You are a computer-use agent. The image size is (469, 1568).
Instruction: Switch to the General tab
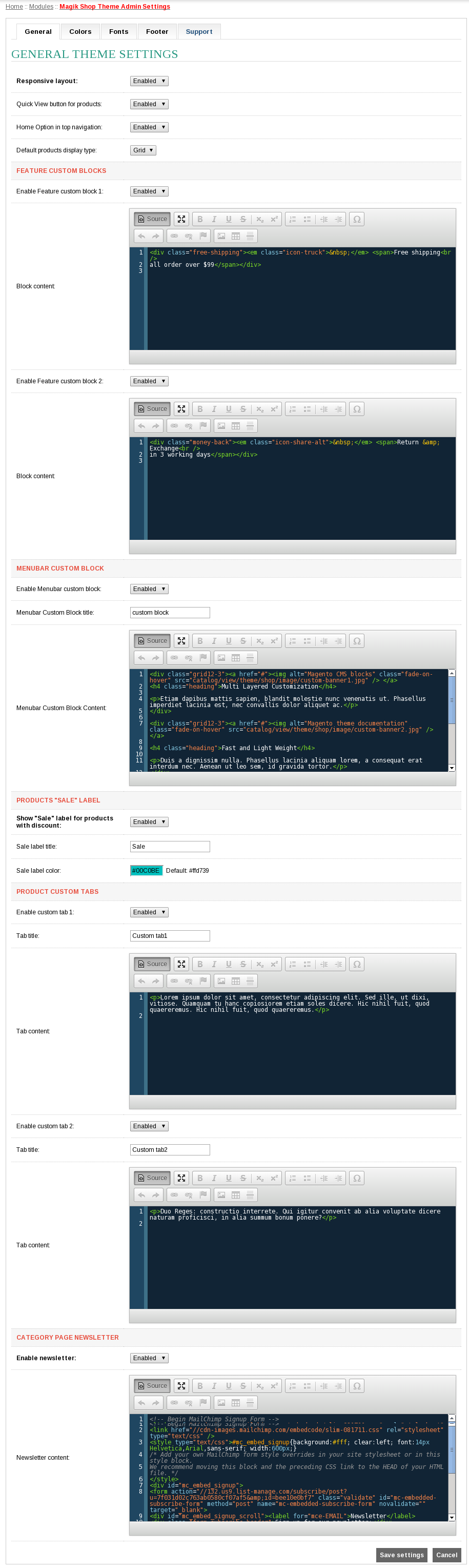point(38,32)
